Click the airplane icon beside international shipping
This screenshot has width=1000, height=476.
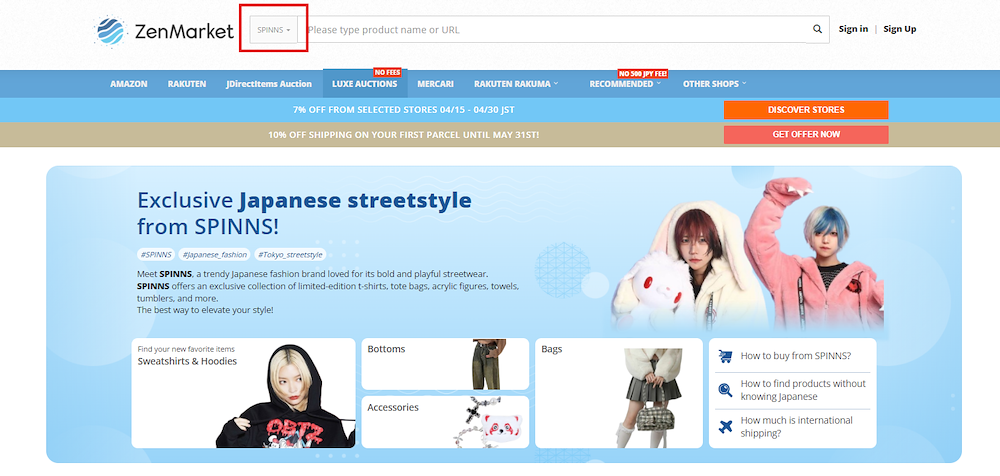725,426
